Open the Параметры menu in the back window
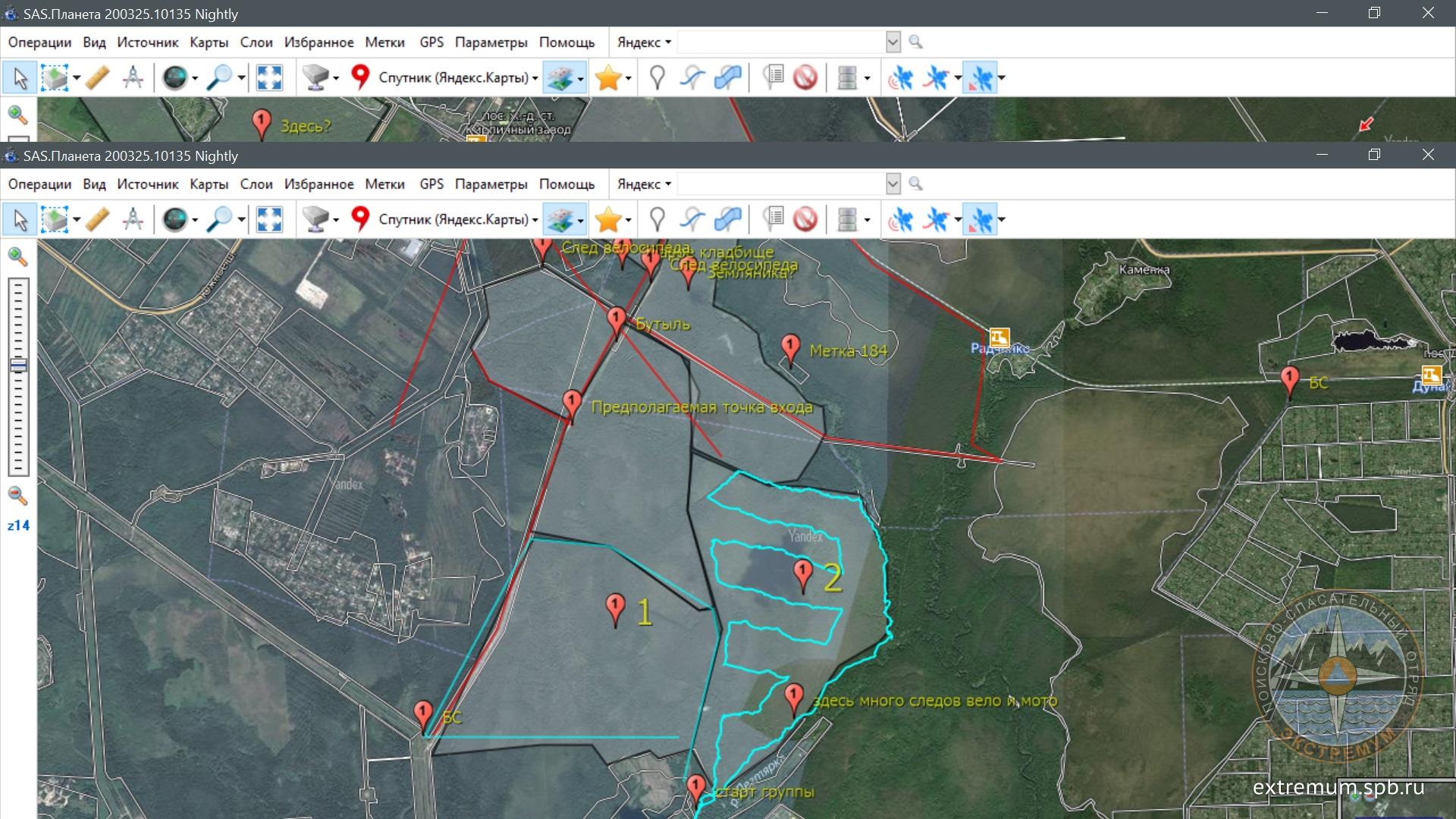 tap(491, 42)
